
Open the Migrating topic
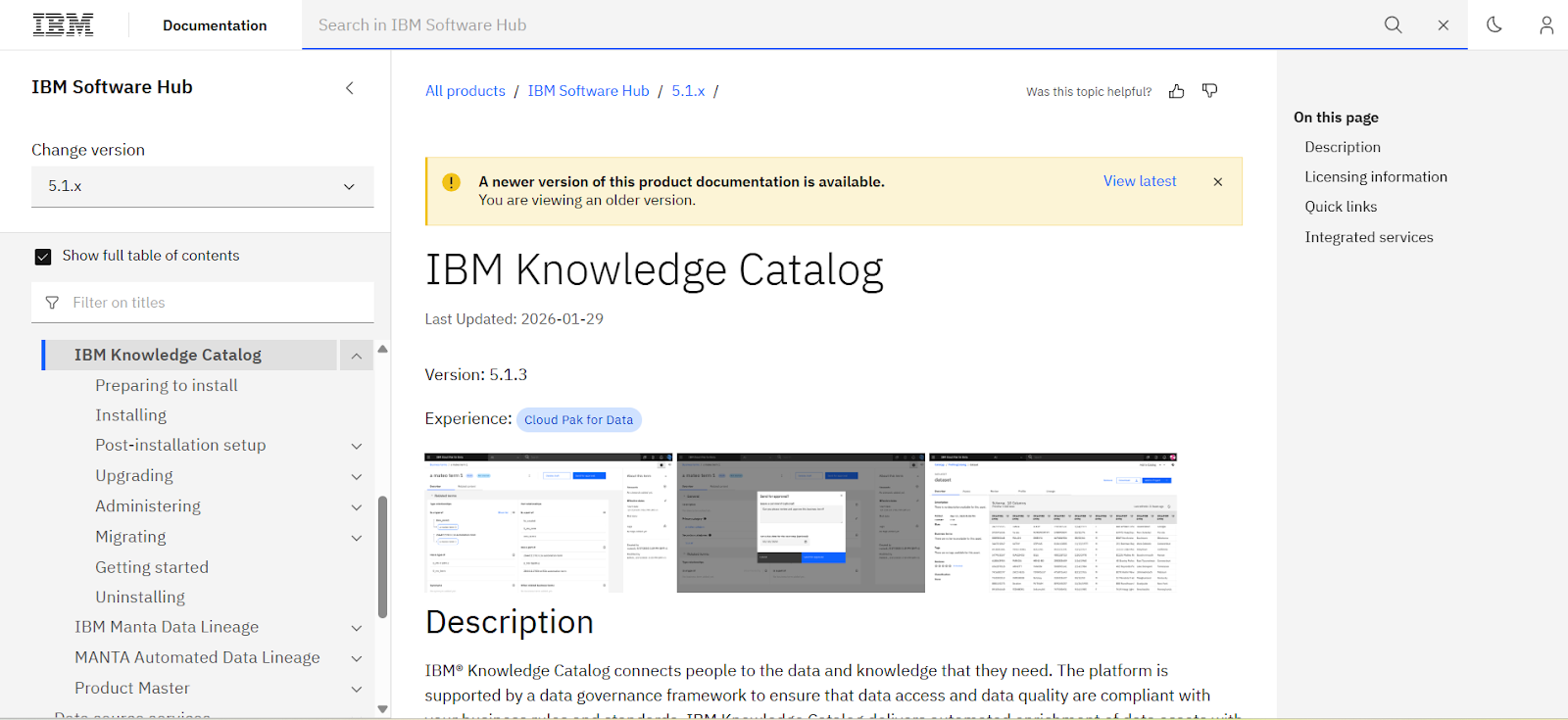130,537
